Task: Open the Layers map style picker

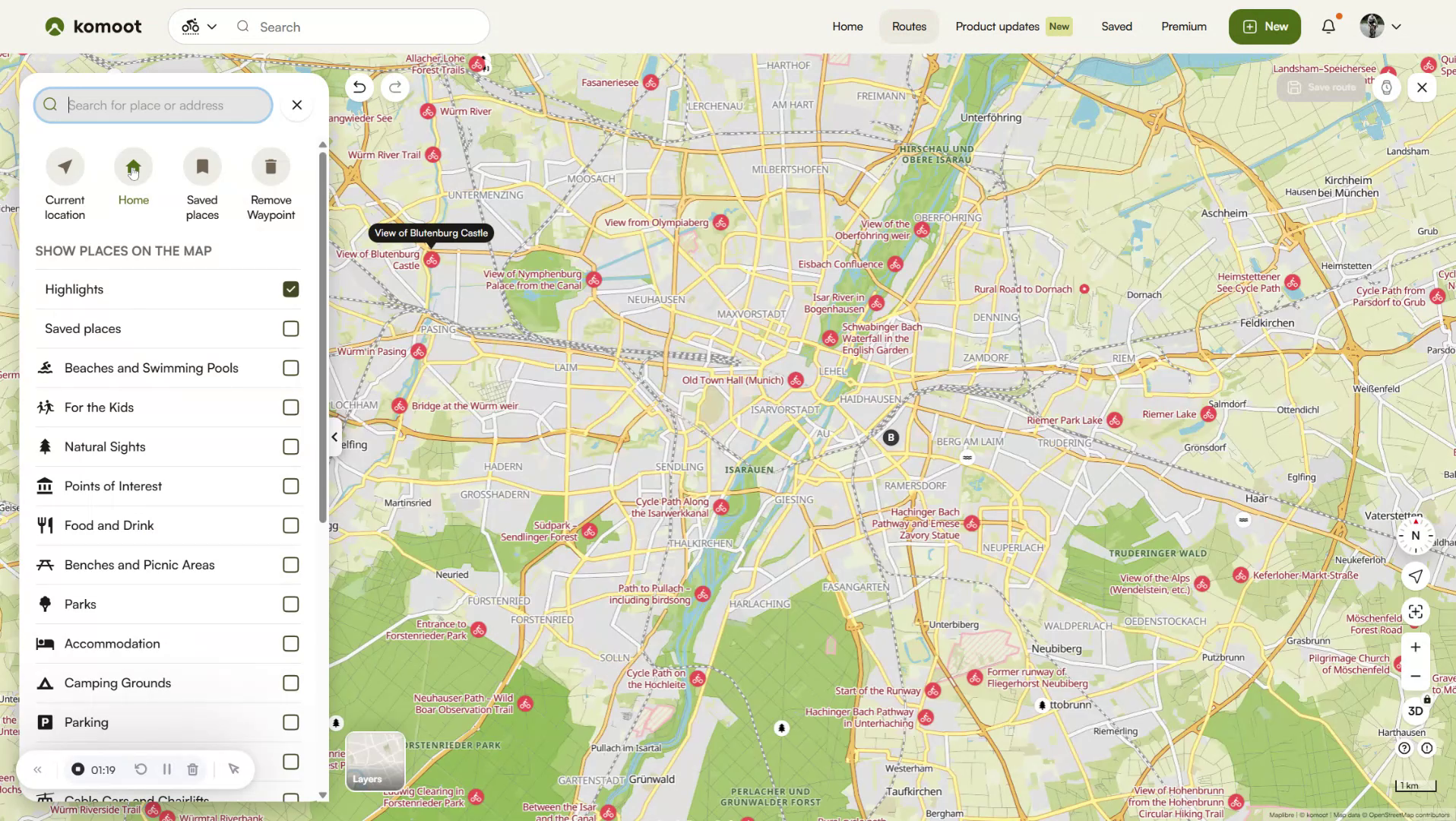Action: pyautogui.click(x=374, y=761)
